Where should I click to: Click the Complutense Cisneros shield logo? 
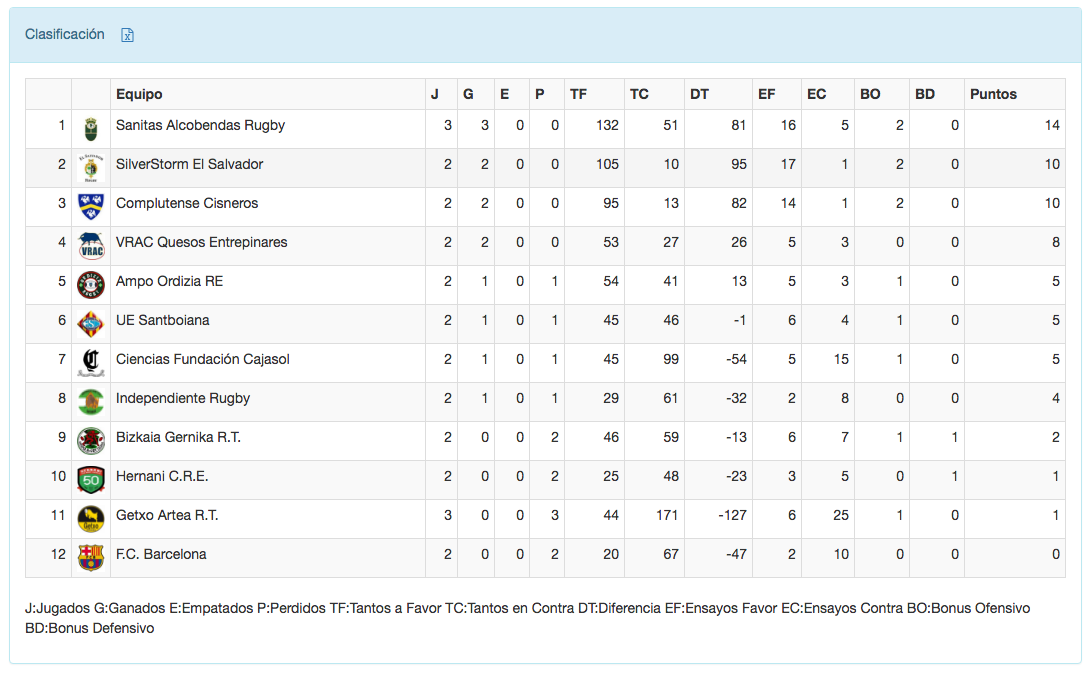pyautogui.click(x=91, y=206)
